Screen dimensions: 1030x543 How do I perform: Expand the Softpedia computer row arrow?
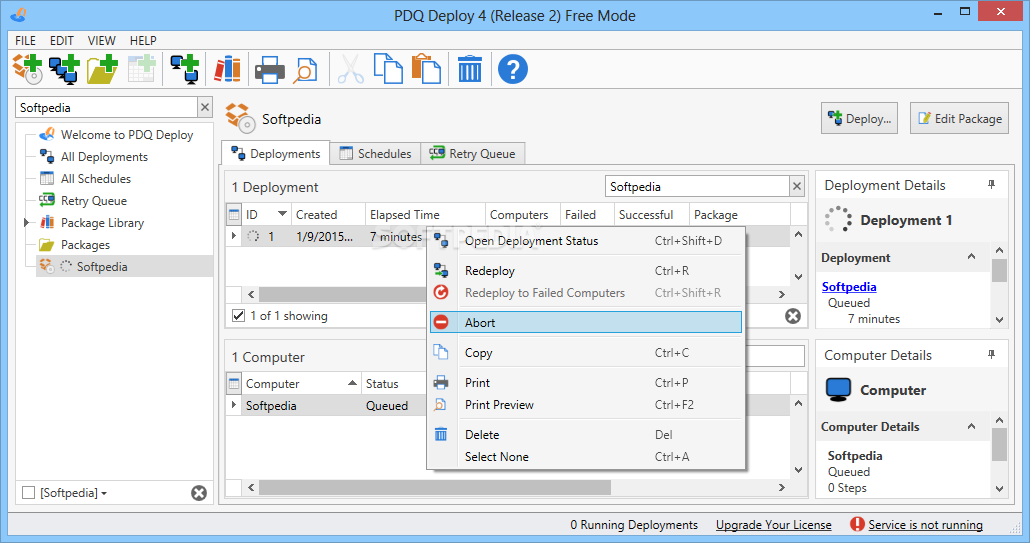coord(234,405)
